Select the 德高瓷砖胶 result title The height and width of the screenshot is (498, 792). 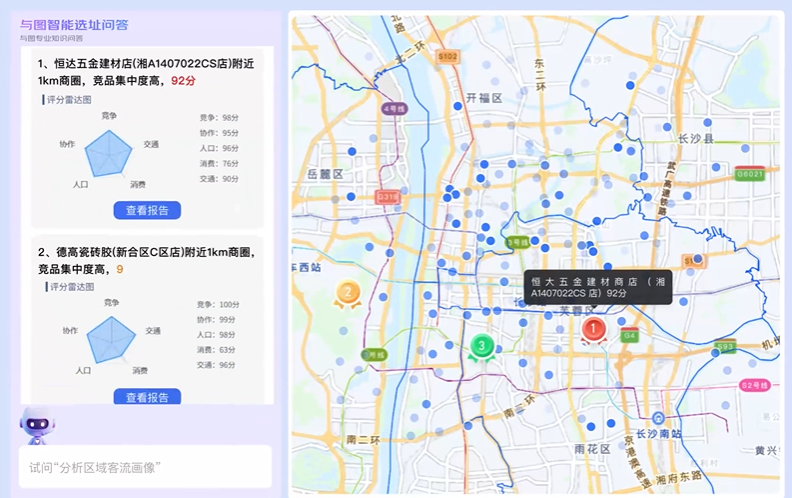[145, 260]
